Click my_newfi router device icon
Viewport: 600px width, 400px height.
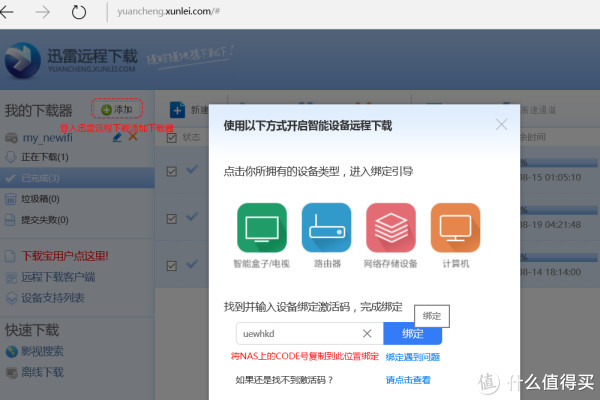click(11, 138)
